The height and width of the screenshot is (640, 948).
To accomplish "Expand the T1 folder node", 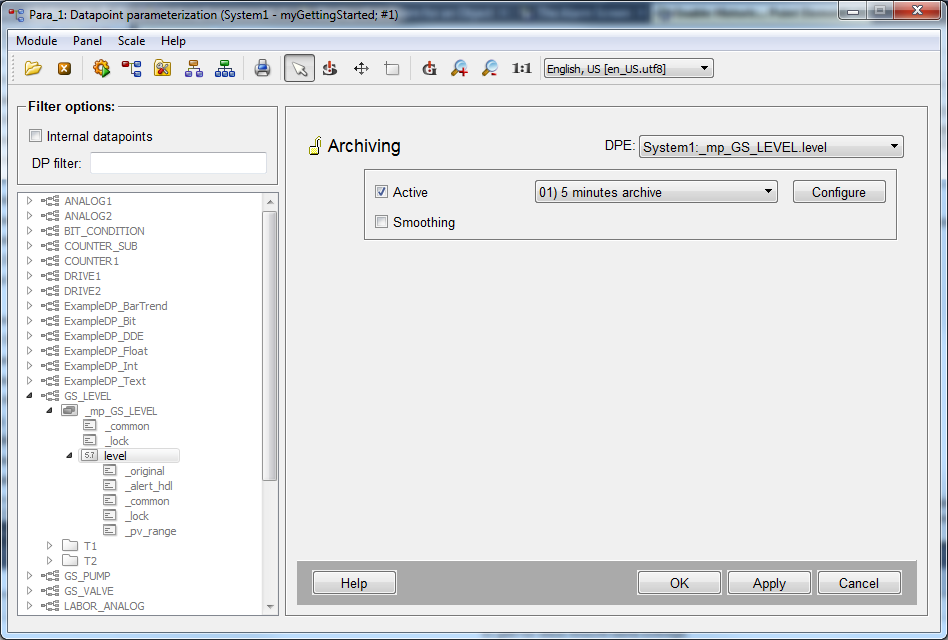I will click(x=50, y=545).
